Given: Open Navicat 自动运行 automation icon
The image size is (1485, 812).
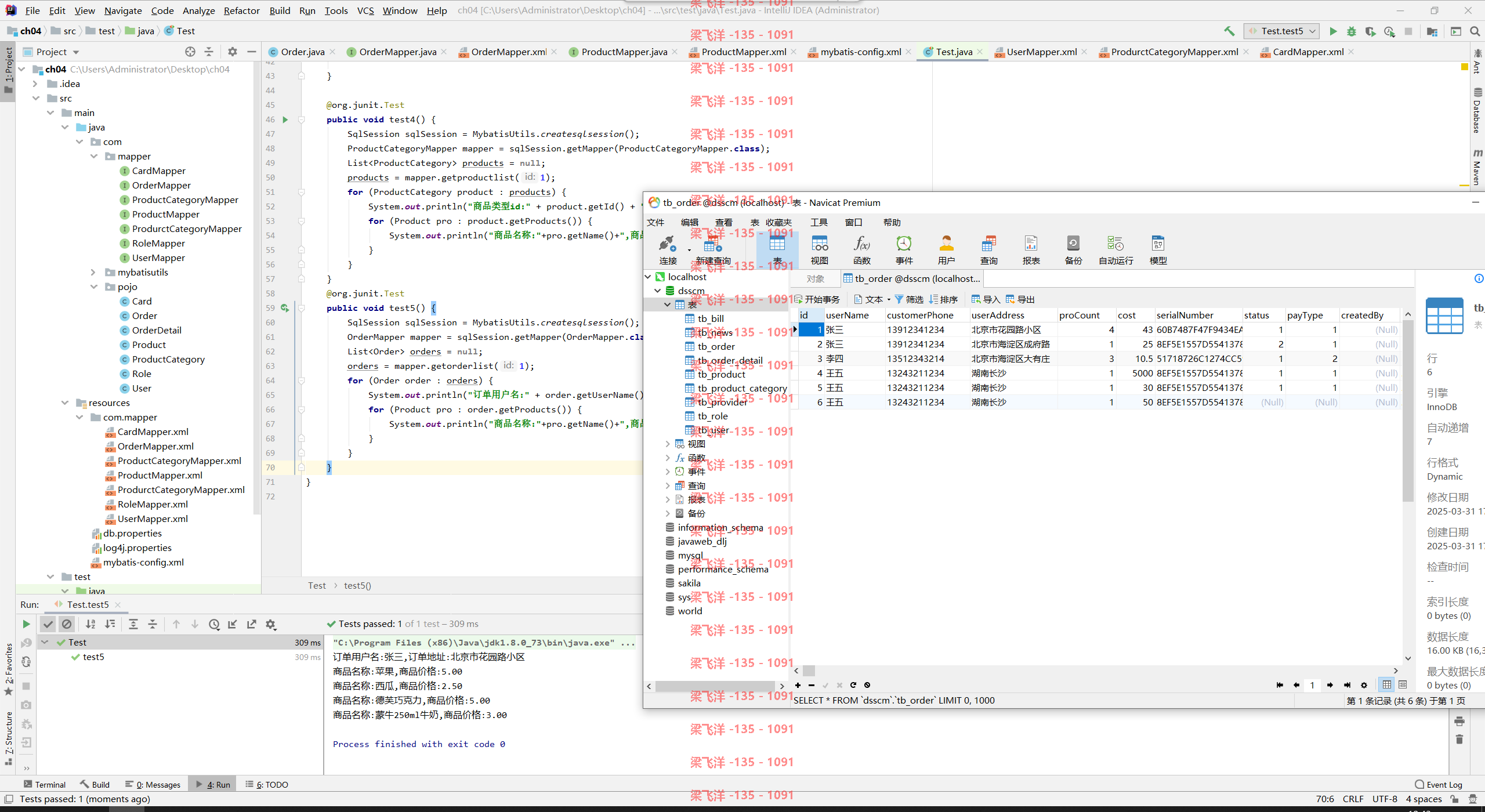Looking at the screenshot, I should 1115,250.
